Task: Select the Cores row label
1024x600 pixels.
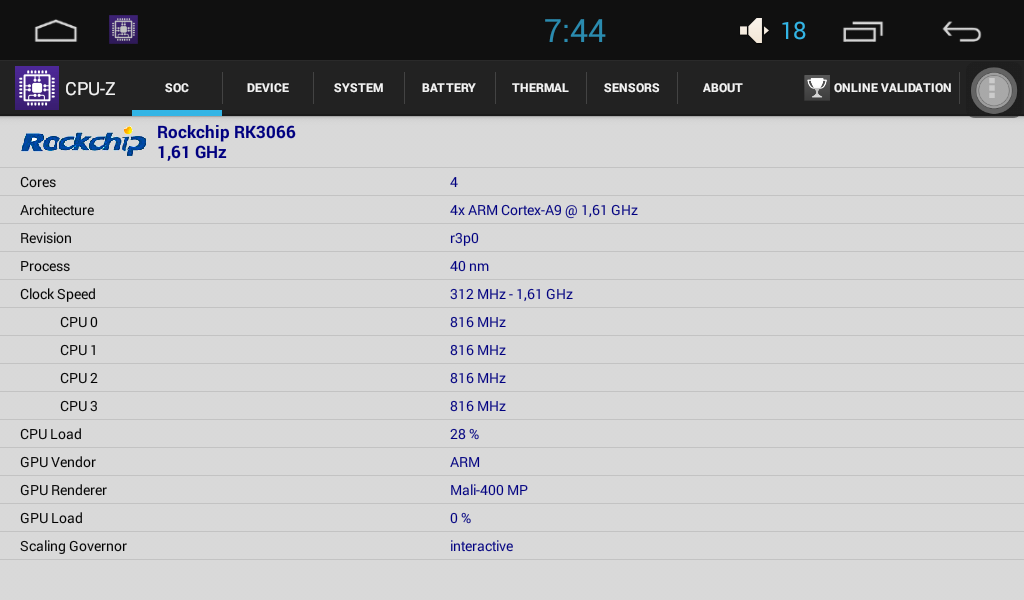Action: tap(38, 182)
